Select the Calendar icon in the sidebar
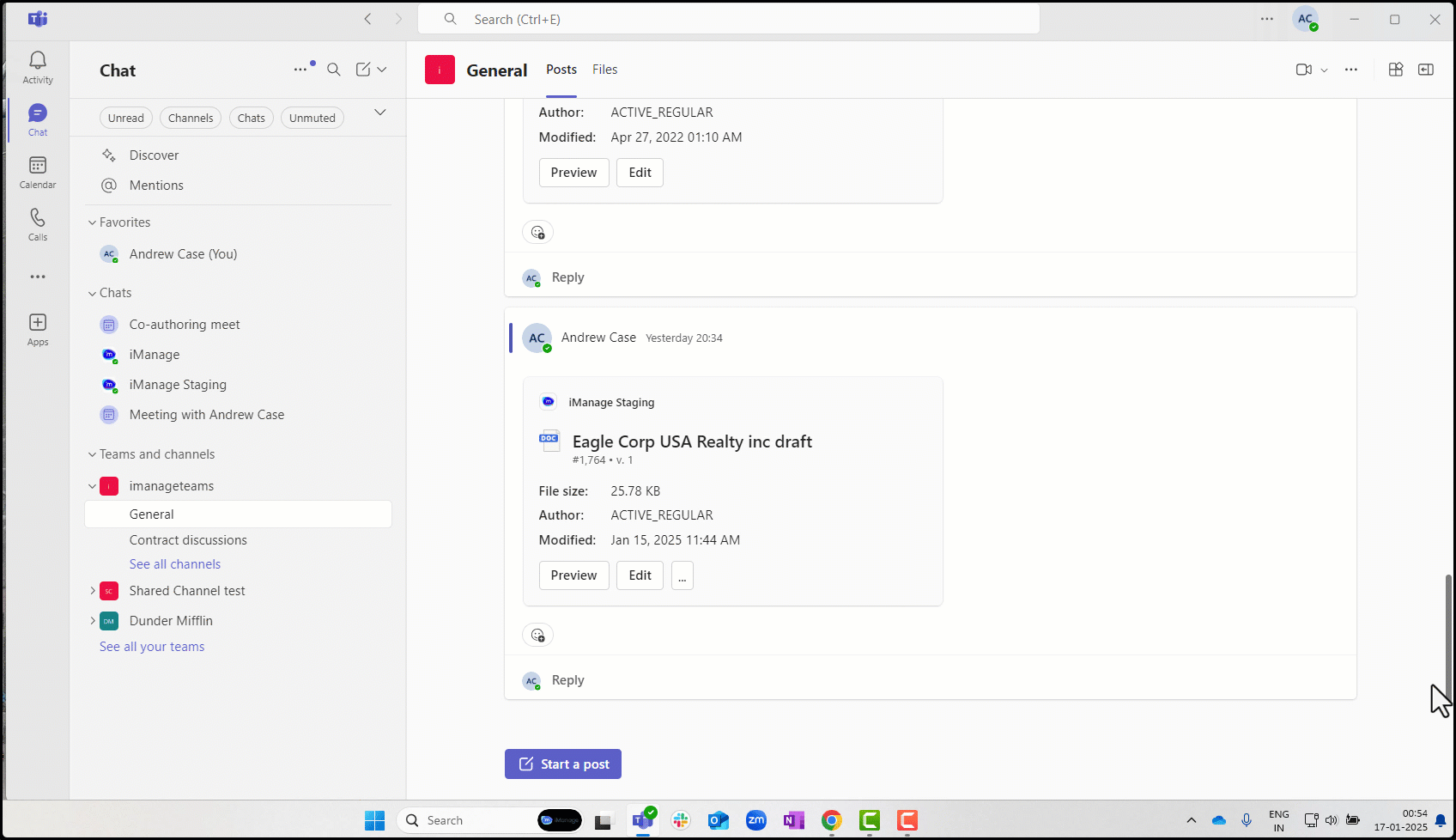This screenshot has width=1456, height=840. [x=37, y=172]
